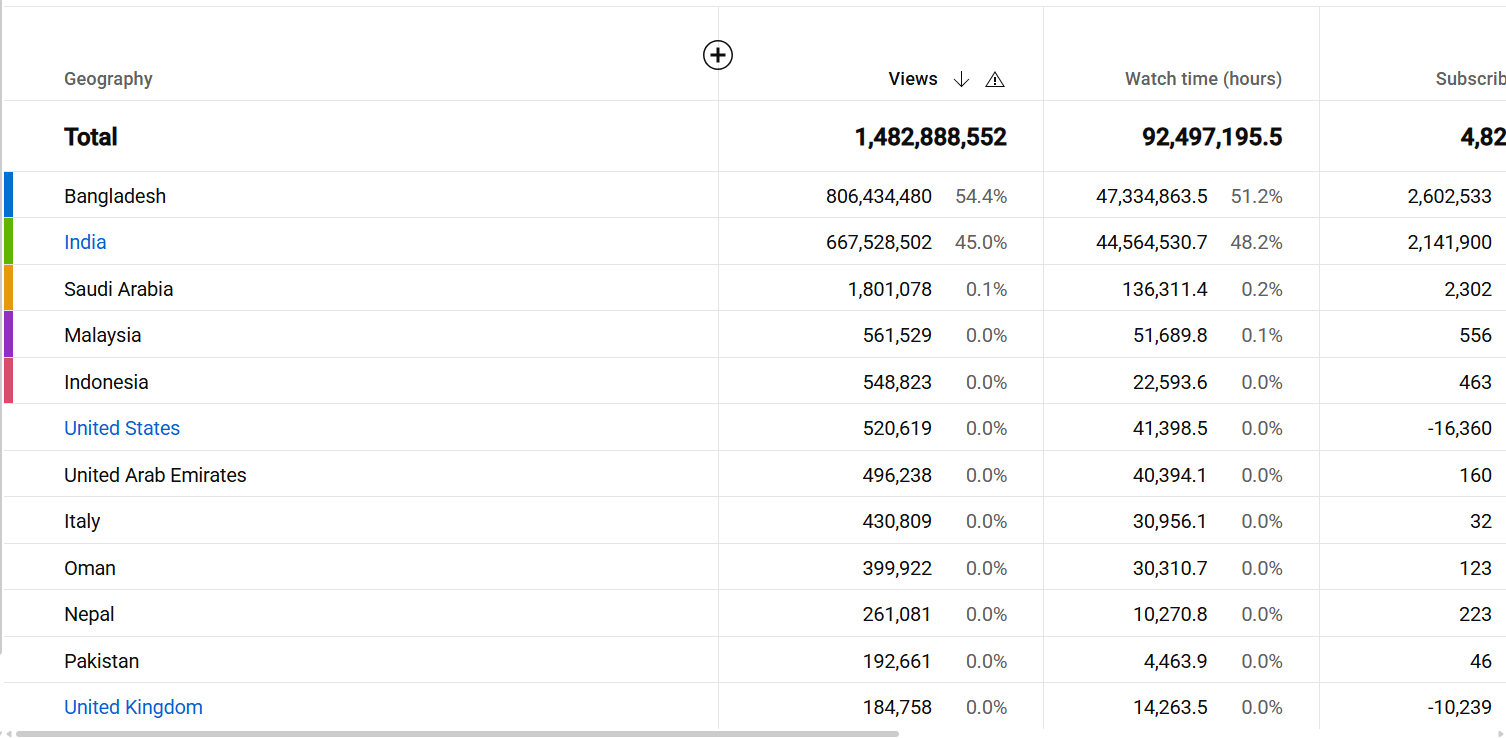Screen dimensions: 1506x738
Task: Open the United Kingdom geography link
Action: [133, 707]
